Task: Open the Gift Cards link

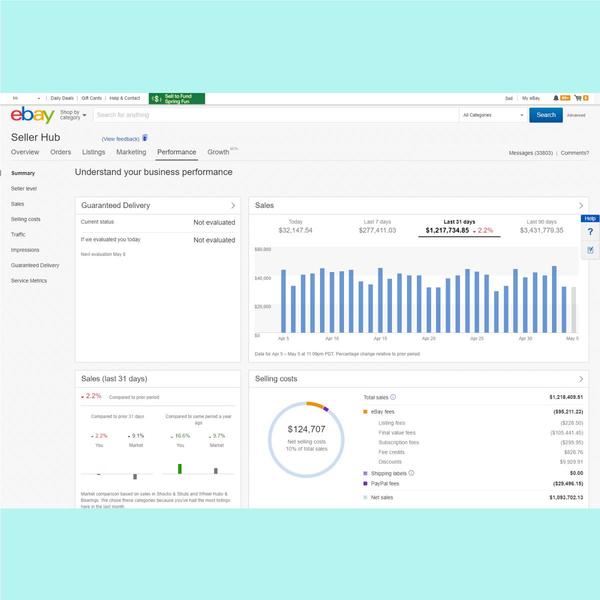Action: point(92,98)
